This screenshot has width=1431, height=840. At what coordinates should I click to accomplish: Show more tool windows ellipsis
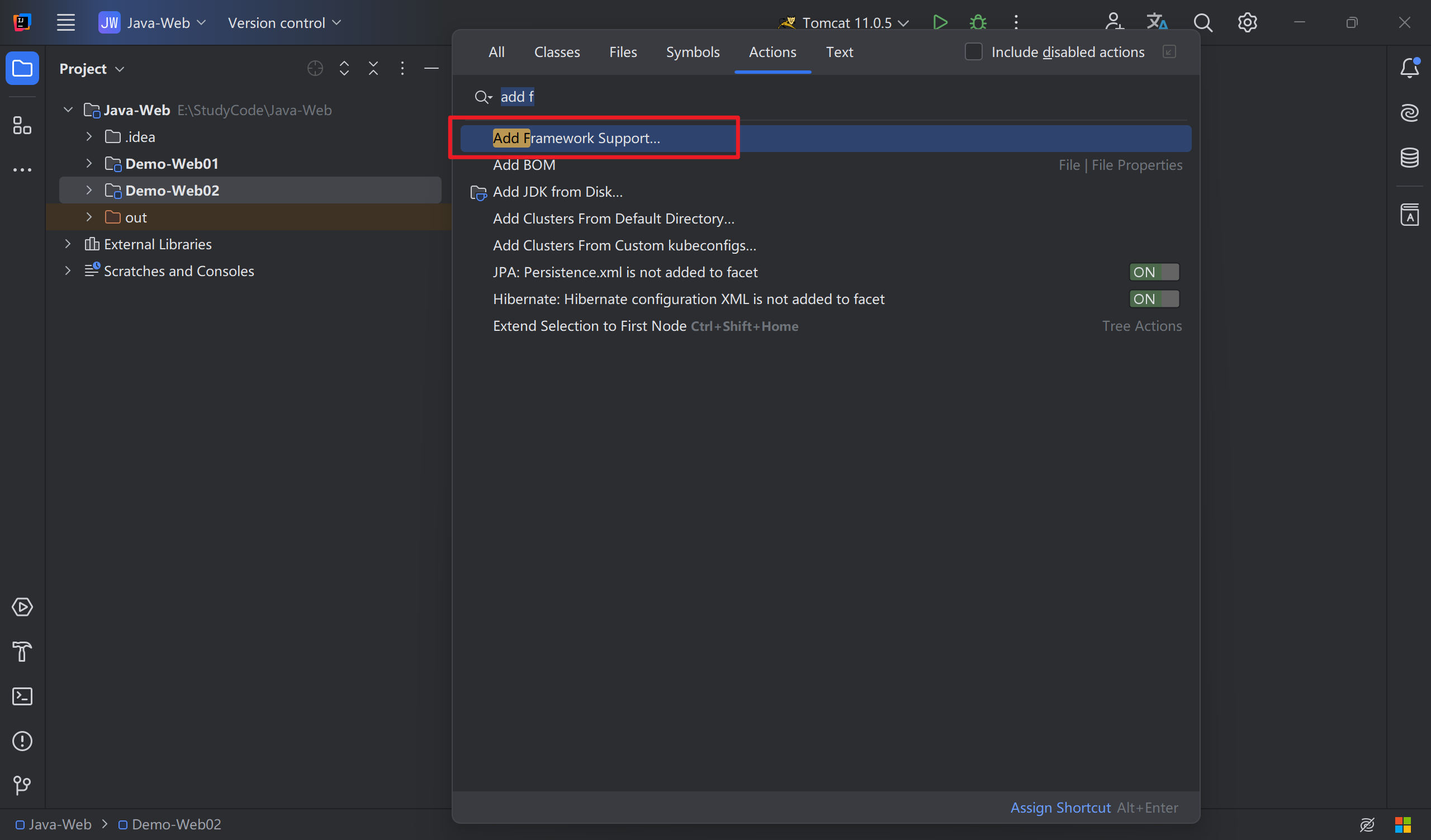[x=22, y=170]
